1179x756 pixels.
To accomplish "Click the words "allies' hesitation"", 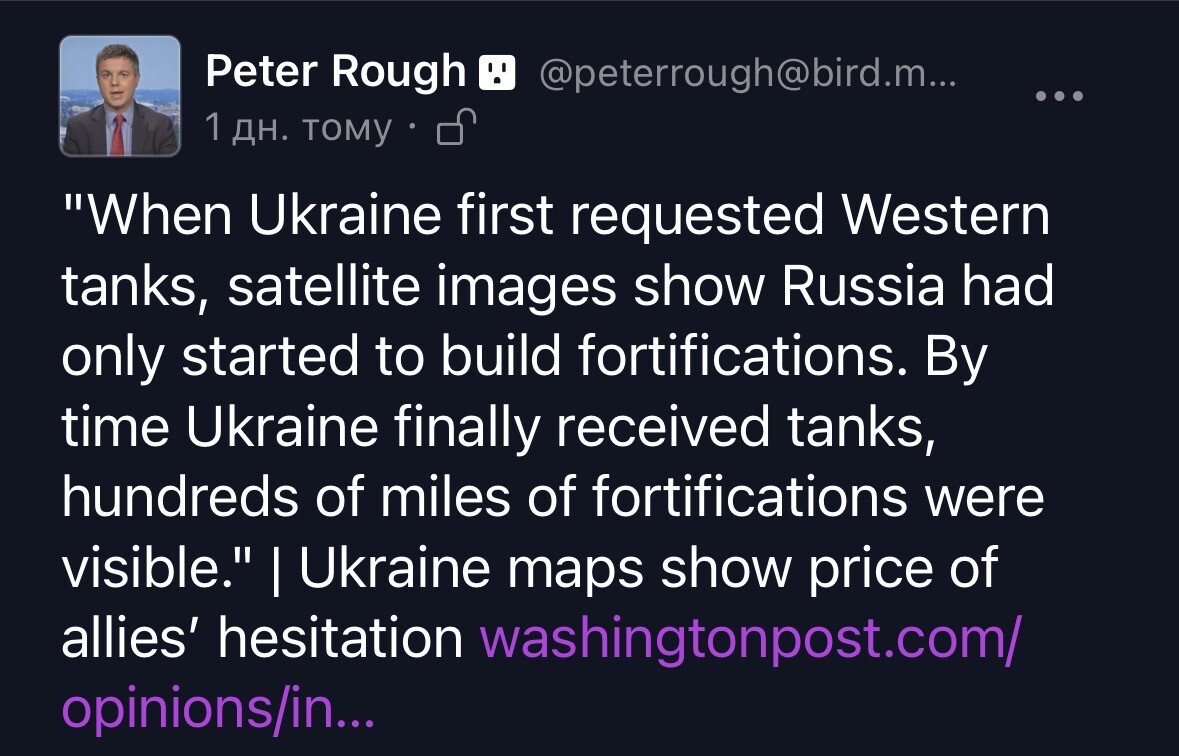I will 262,640.
